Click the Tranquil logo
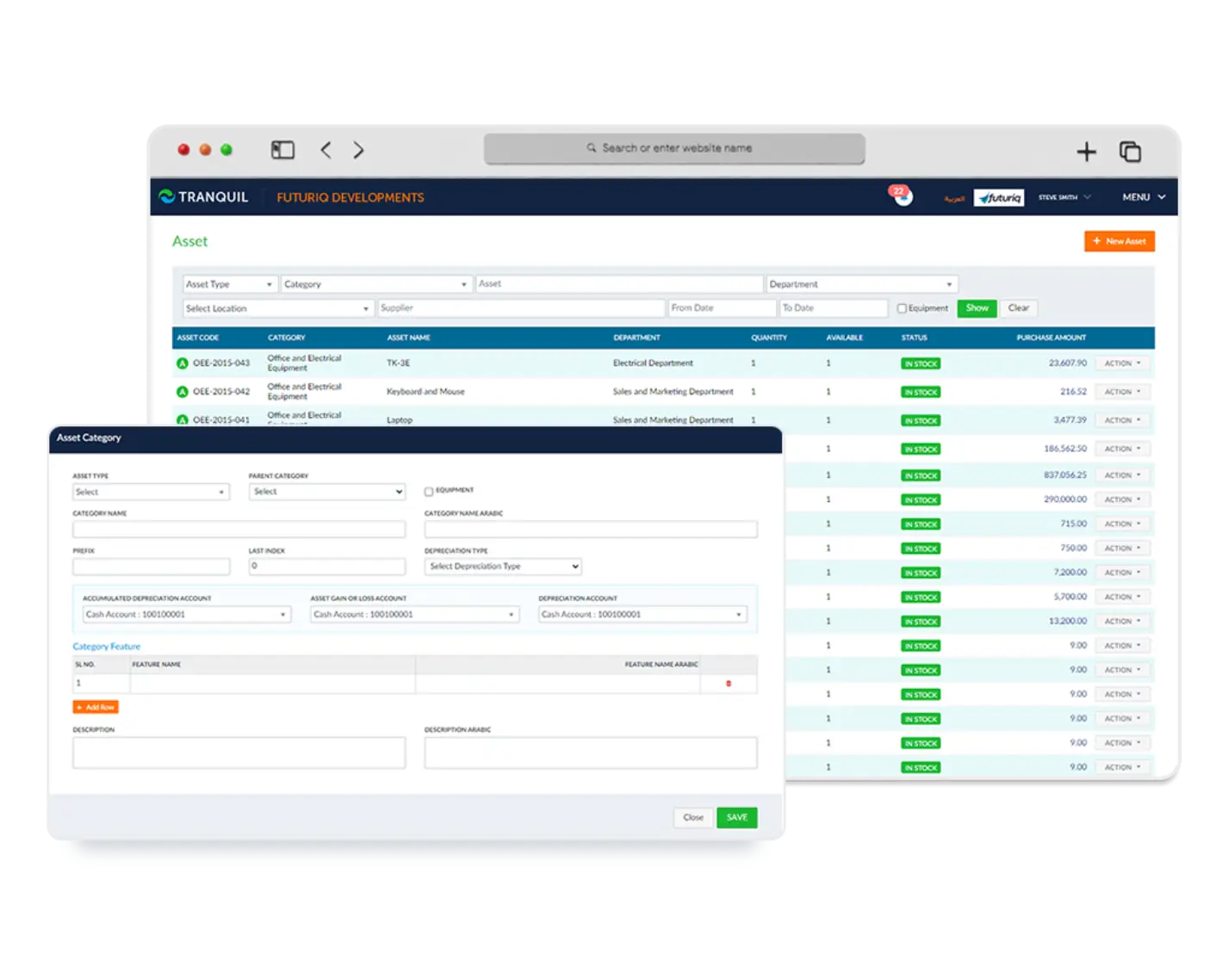This screenshot has height=980, width=1229. tap(203, 197)
